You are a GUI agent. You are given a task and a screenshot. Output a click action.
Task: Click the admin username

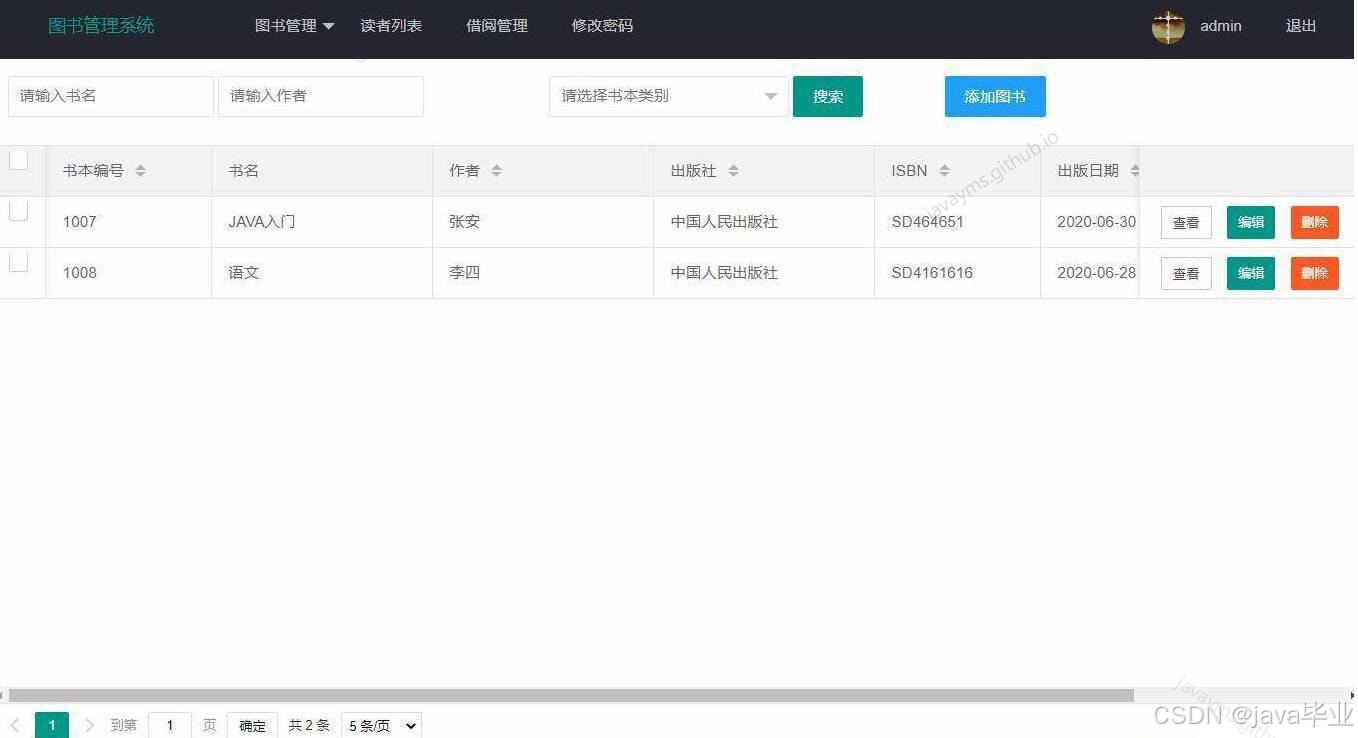pos(1221,26)
